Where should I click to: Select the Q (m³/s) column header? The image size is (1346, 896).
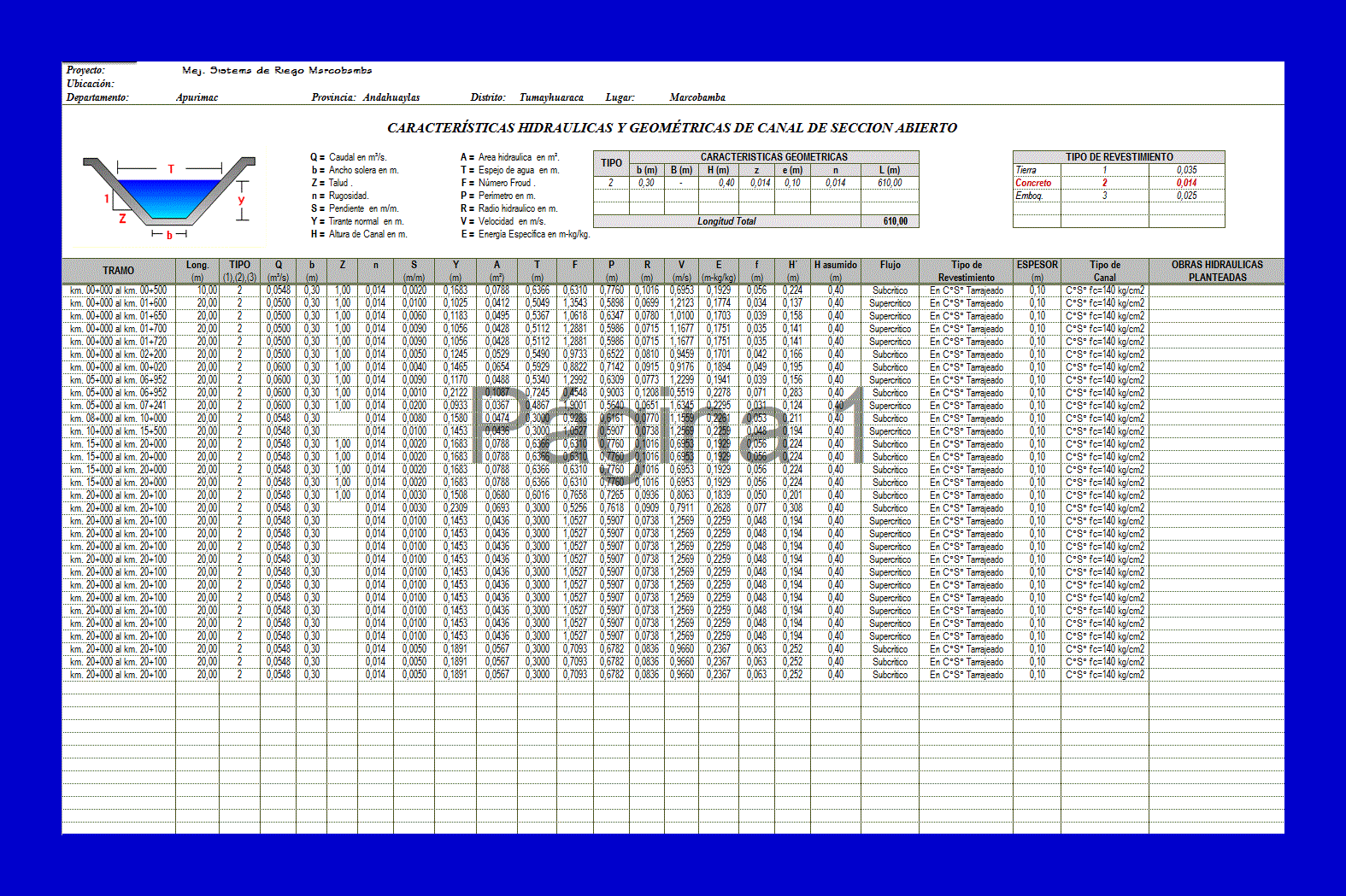tap(278, 271)
